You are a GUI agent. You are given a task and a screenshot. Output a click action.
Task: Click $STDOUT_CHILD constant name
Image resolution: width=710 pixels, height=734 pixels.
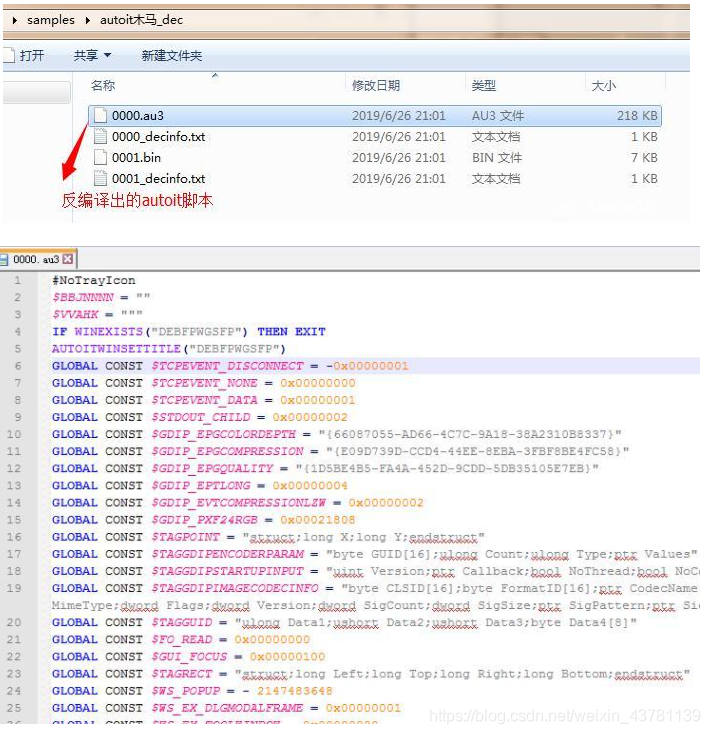(x=201, y=418)
